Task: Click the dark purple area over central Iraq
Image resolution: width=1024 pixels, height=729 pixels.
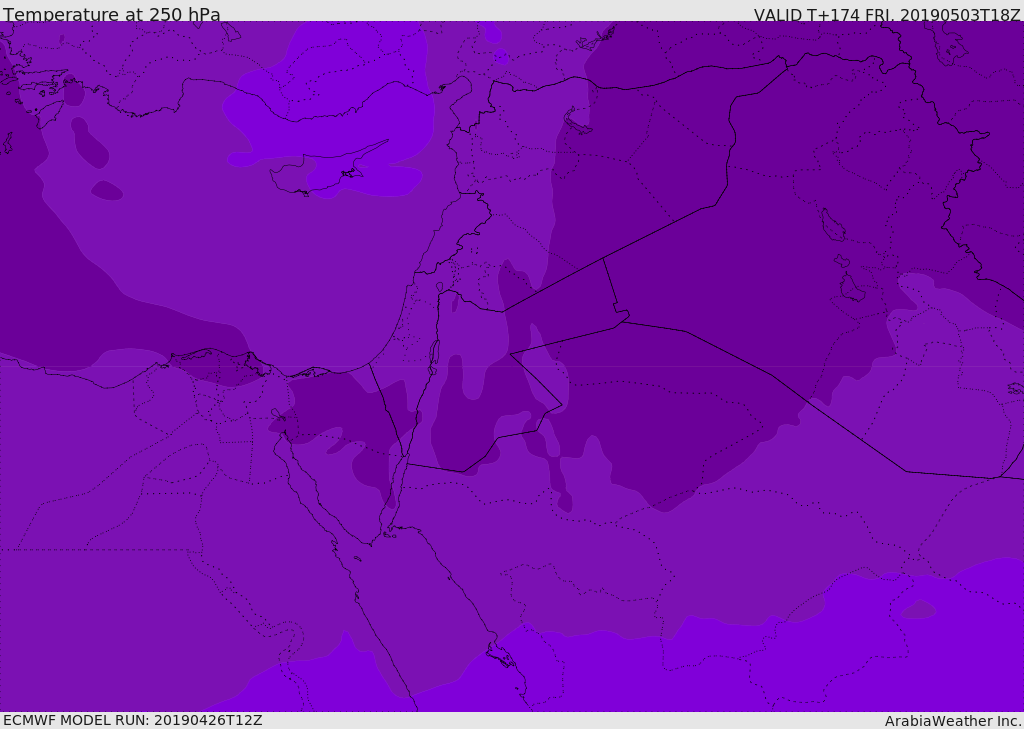Action: point(751,261)
